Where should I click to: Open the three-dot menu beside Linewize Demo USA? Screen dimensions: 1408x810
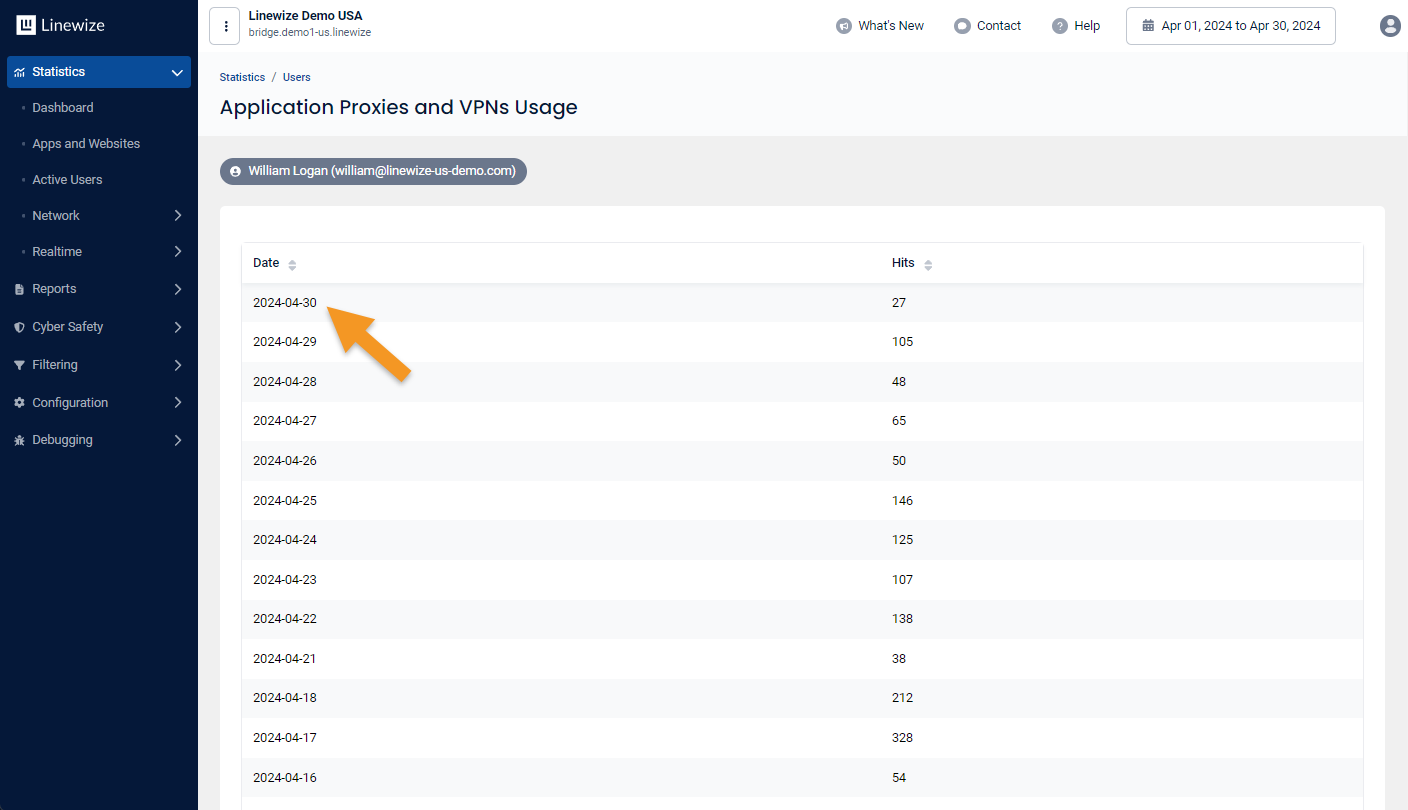pos(225,26)
